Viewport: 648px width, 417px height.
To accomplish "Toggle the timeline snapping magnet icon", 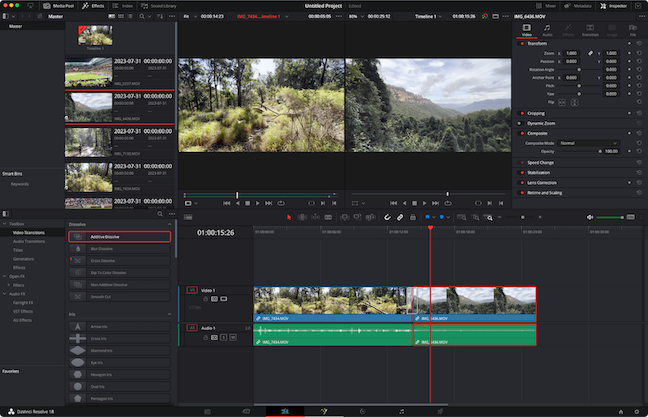I will 387,217.
